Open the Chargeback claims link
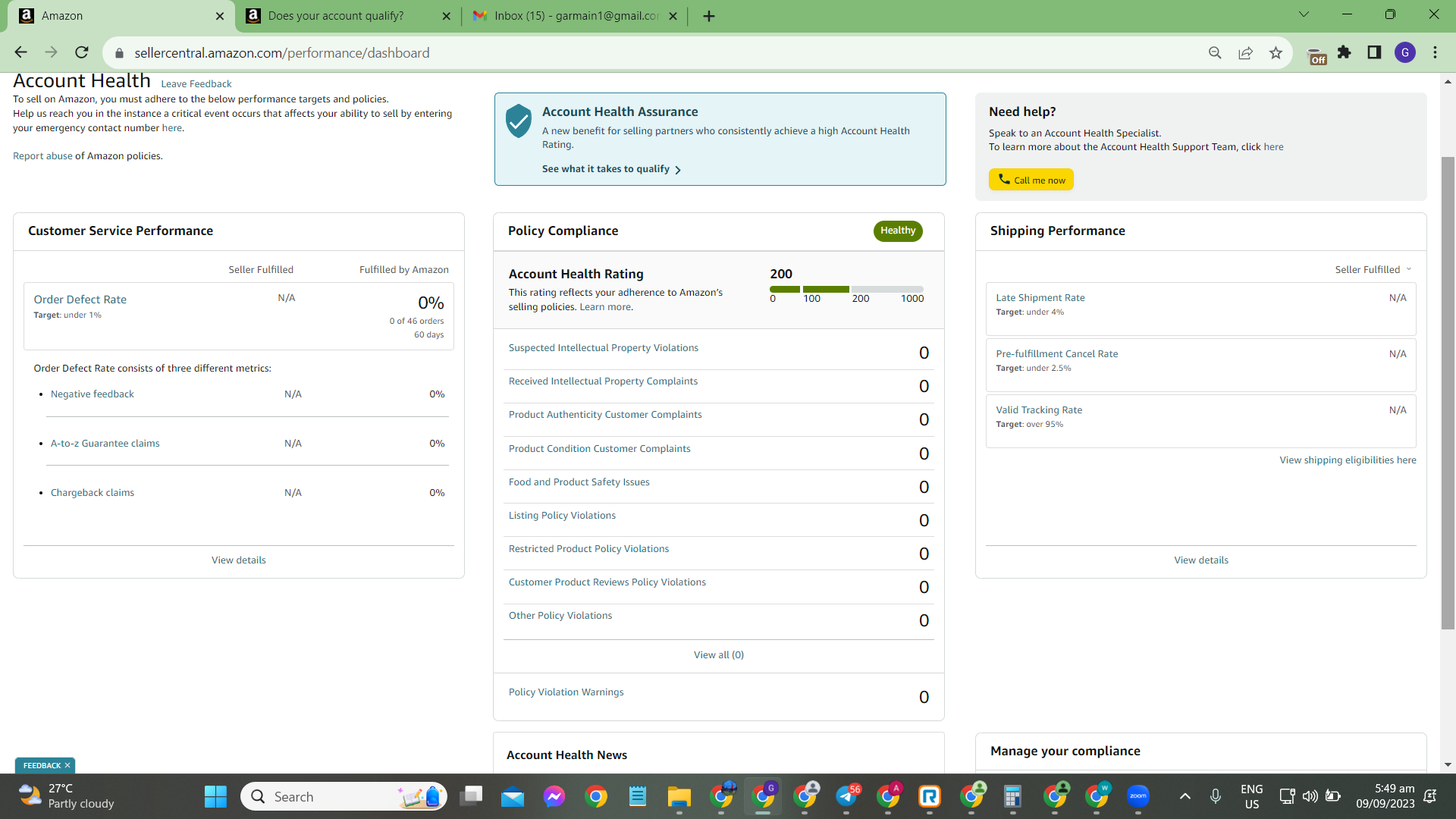Viewport: 1456px width, 819px height. tap(93, 493)
